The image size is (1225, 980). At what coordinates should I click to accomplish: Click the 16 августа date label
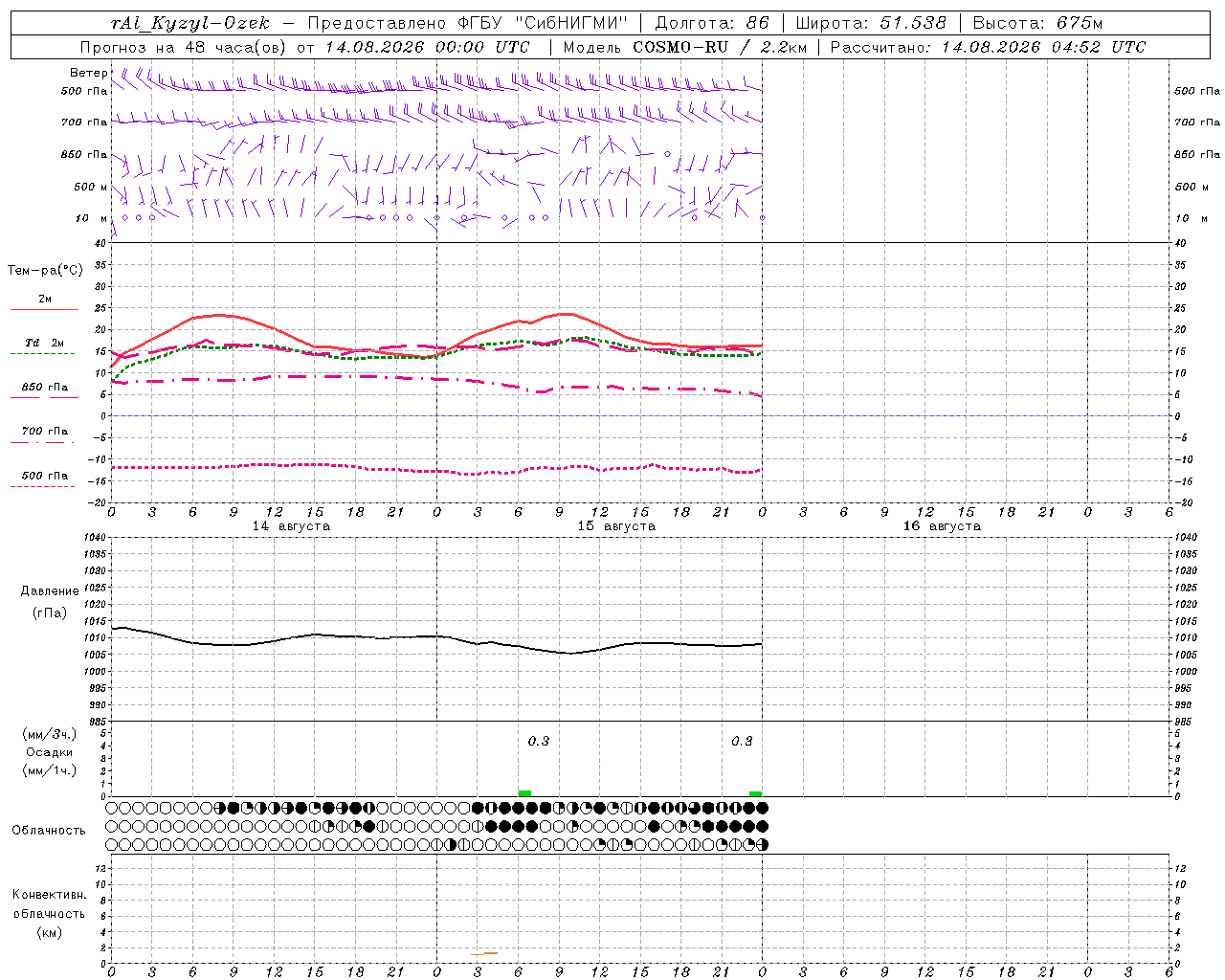(x=942, y=525)
